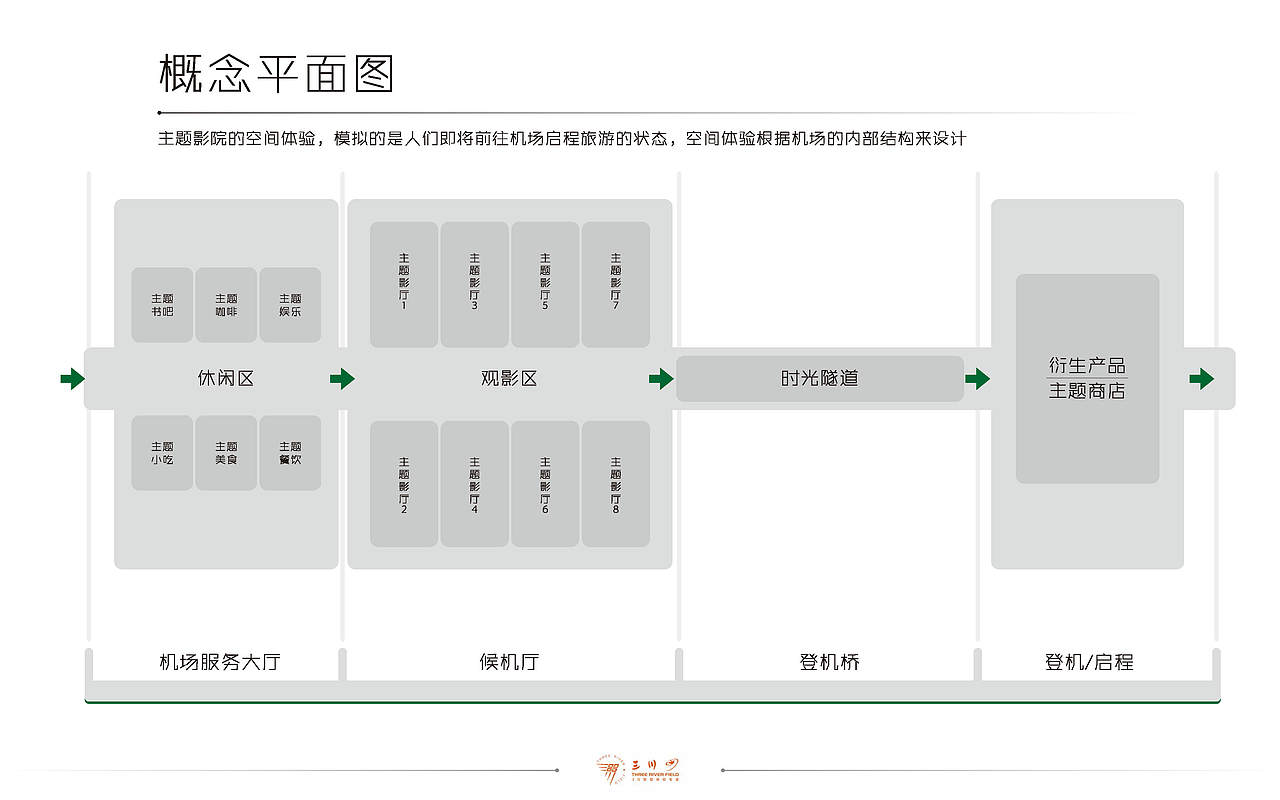Expand the 衍生产品主题商店 block

(x=1087, y=378)
